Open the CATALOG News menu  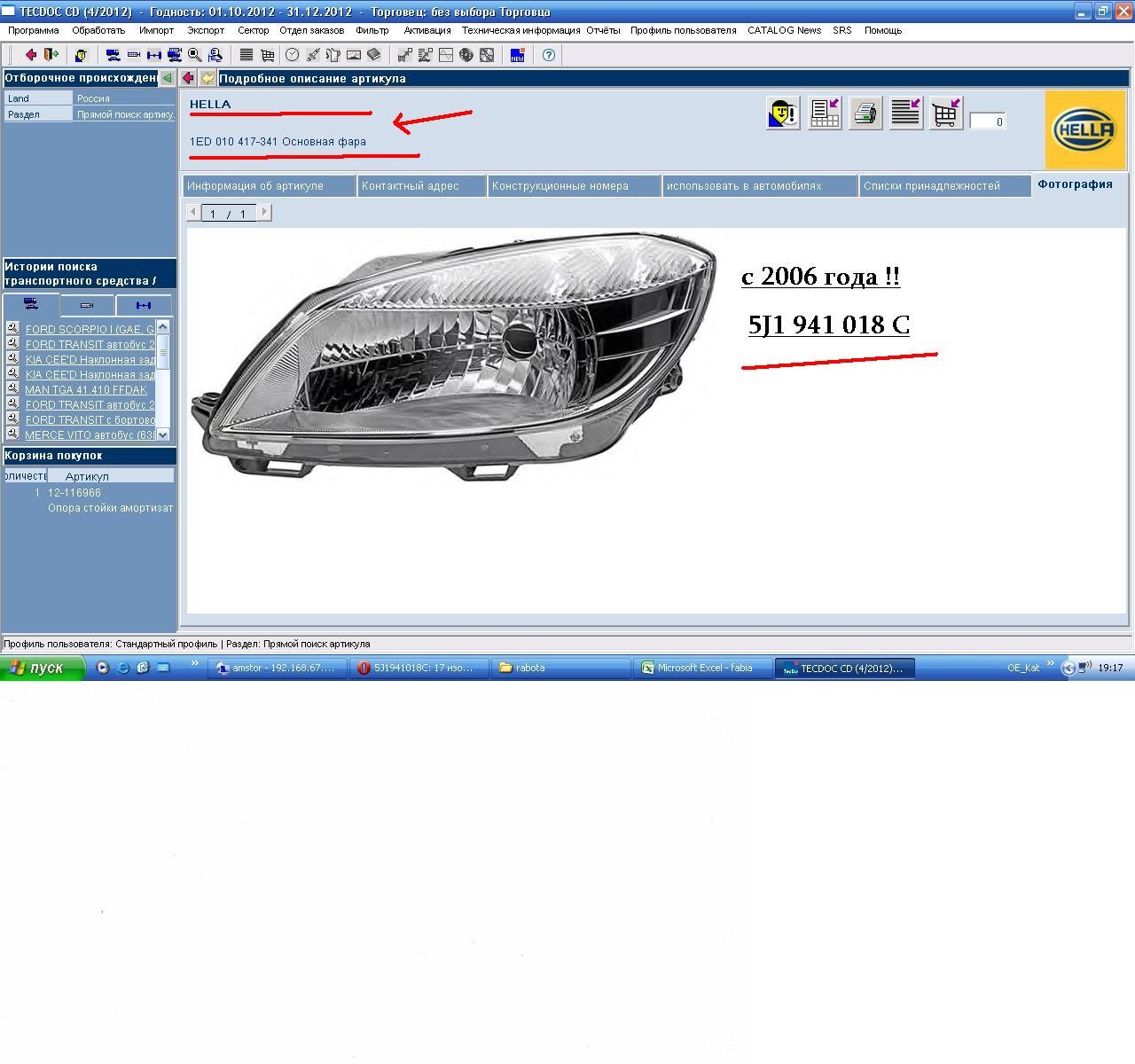click(784, 30)
